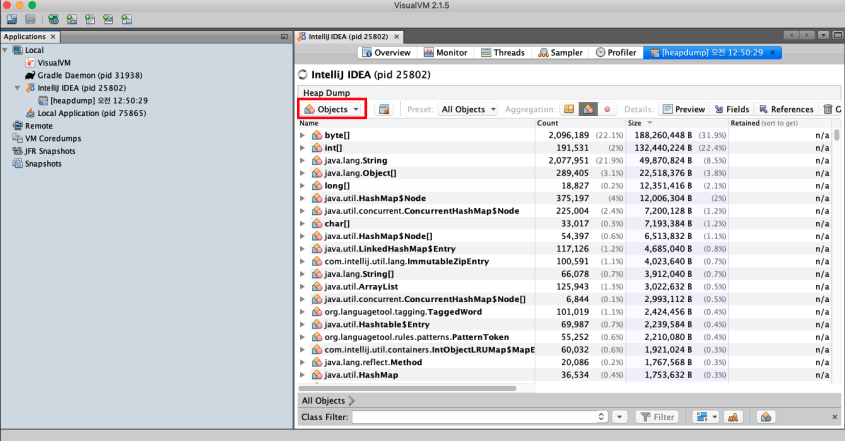
Task: Collapse the Local tree node
Action: coord(5,50)
